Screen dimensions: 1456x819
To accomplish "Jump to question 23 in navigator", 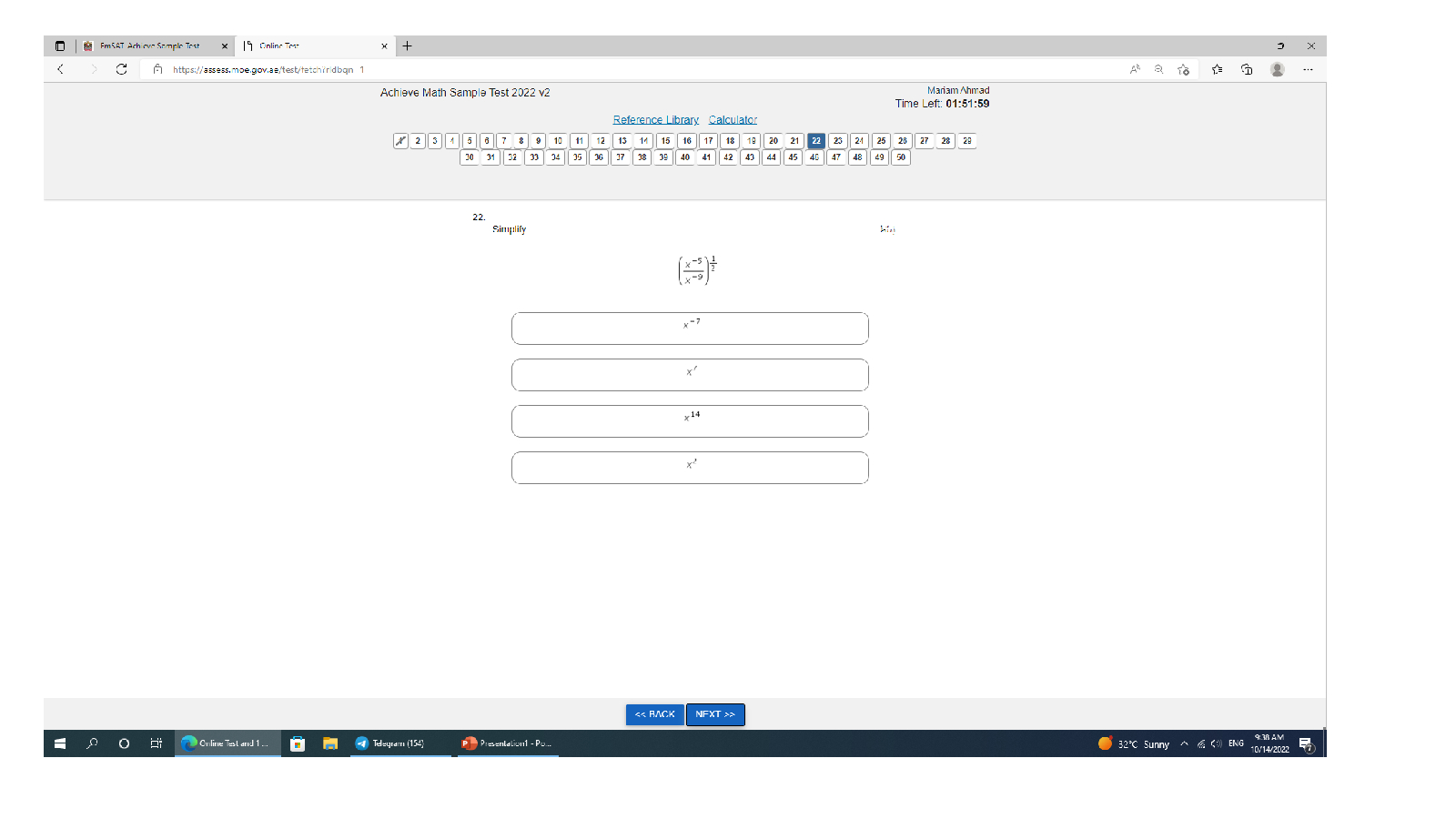I will (837, 141).
